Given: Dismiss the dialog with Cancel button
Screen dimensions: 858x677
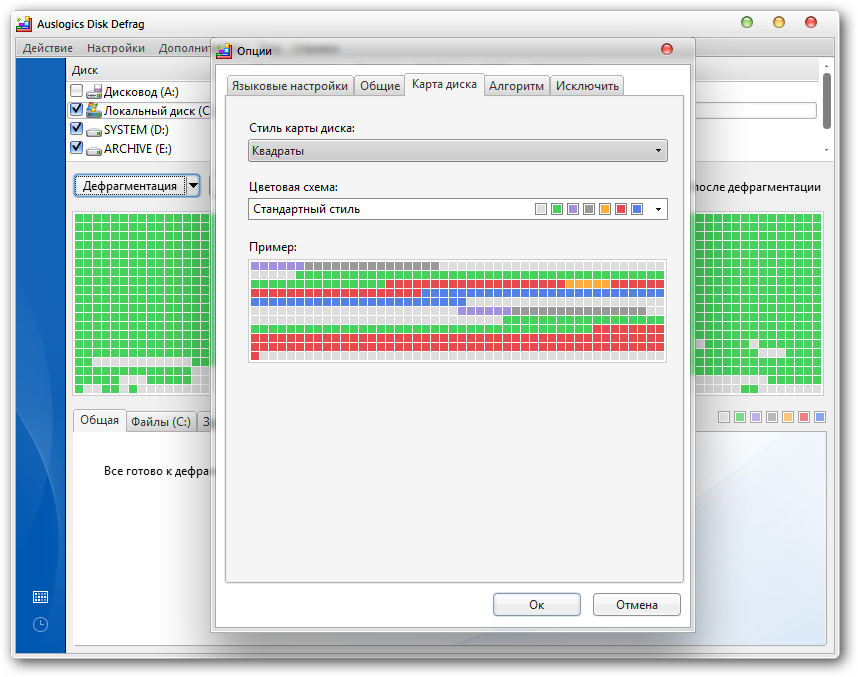Looking at the screenshot, I should (x=637, y=605).
